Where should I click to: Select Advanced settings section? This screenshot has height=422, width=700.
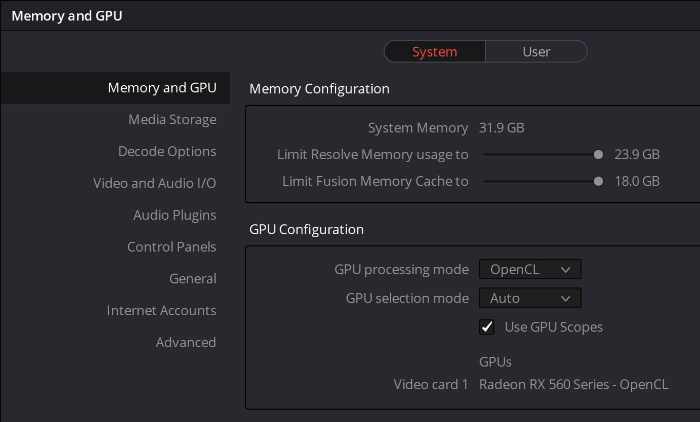pyautogui.click(x=185, y=342)
